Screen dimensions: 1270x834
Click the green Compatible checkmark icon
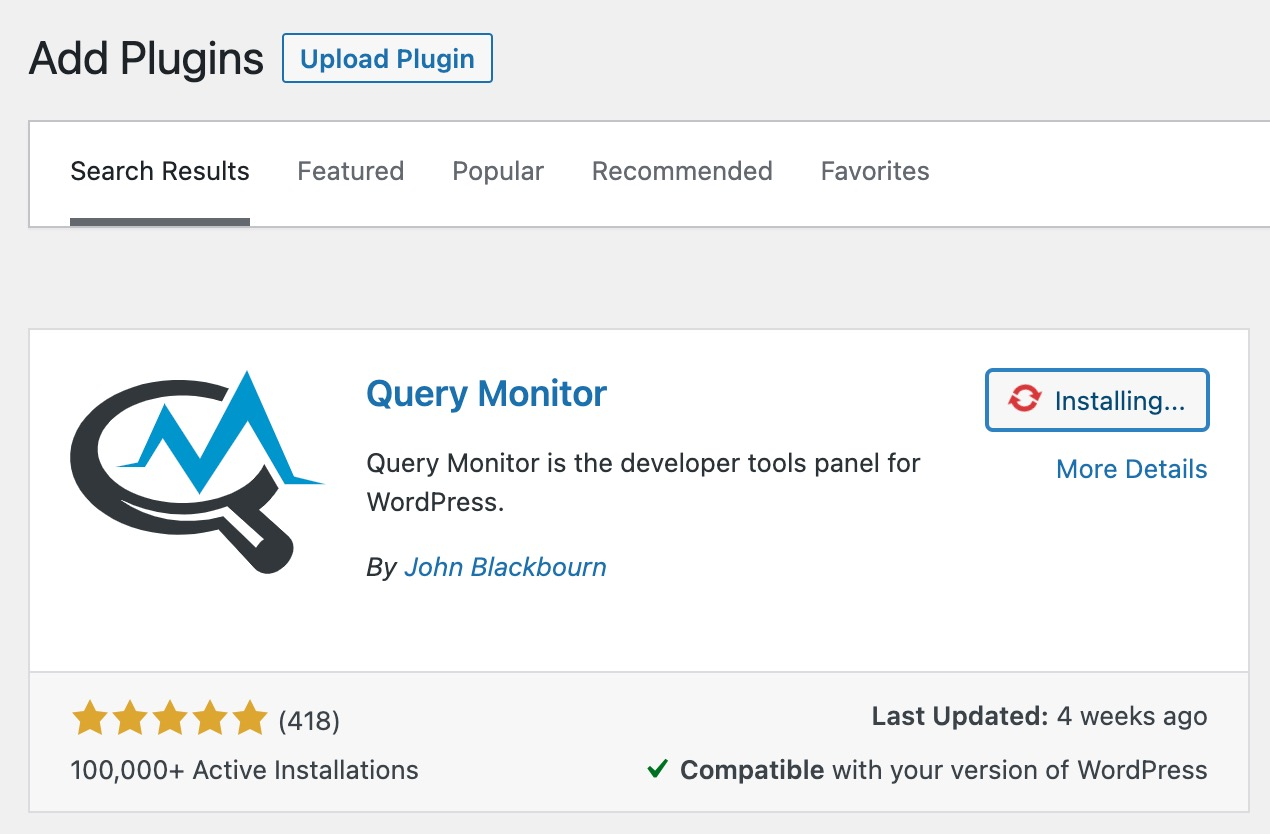click(x=657, y=769)
